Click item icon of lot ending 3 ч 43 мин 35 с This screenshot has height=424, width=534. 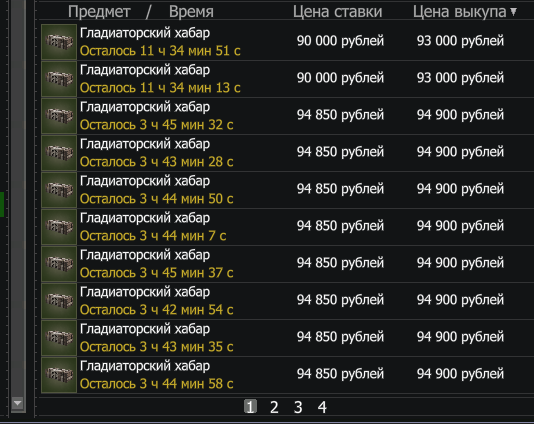(x=59, y=338)
